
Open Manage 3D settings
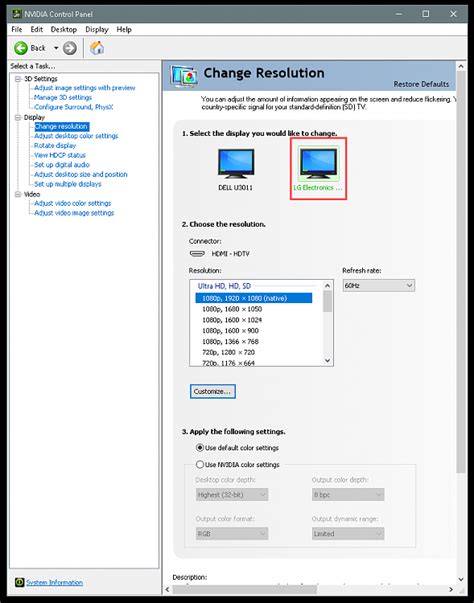63,98
